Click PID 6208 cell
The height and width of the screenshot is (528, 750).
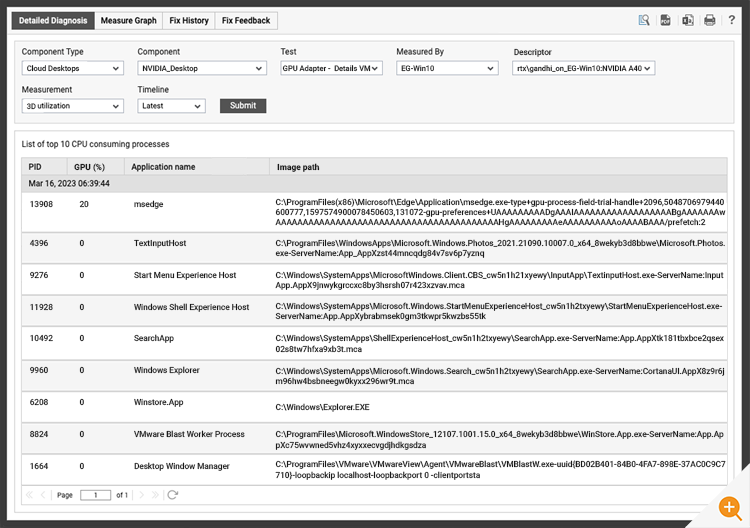coord(39,402)
